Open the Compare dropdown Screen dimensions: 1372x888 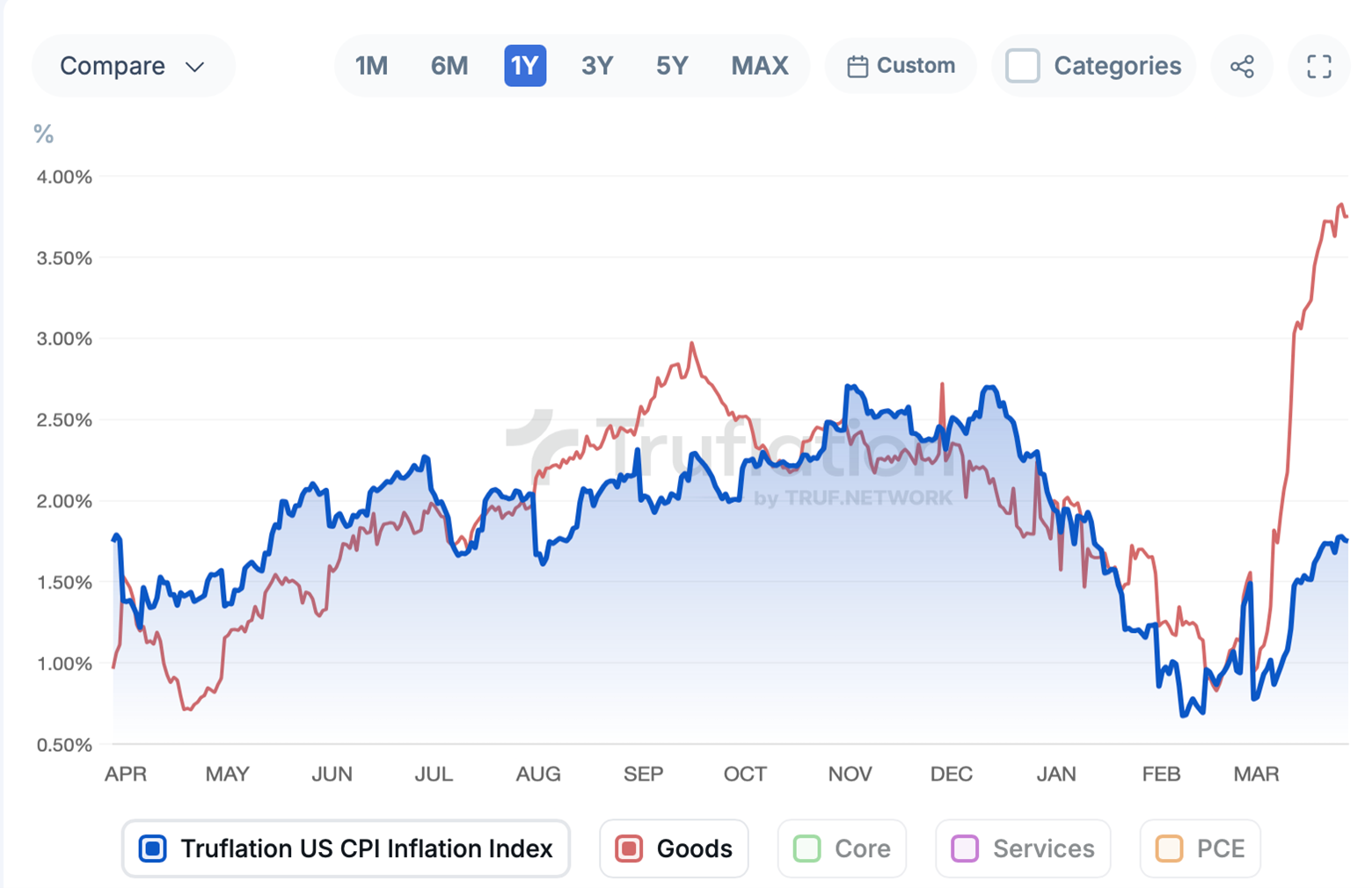tap(132, 66)
